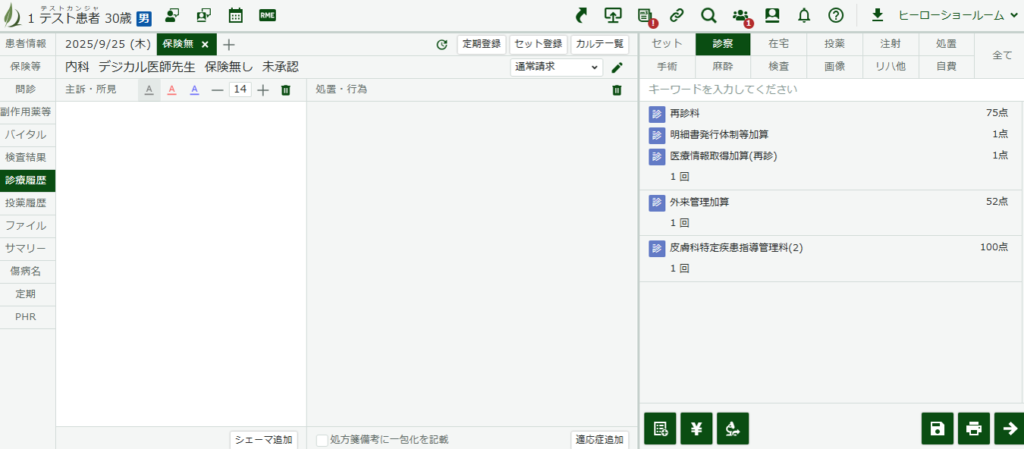
Task: Click the シェーマ追加 button
Action: point(263,439)
